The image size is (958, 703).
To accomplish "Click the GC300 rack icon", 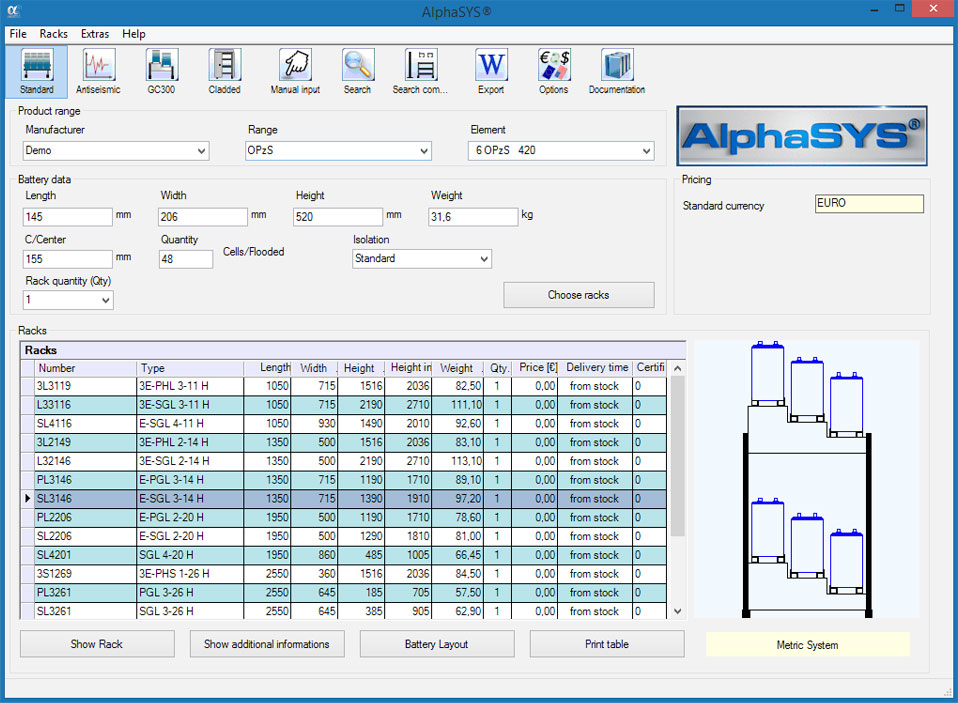I will 161,70.
